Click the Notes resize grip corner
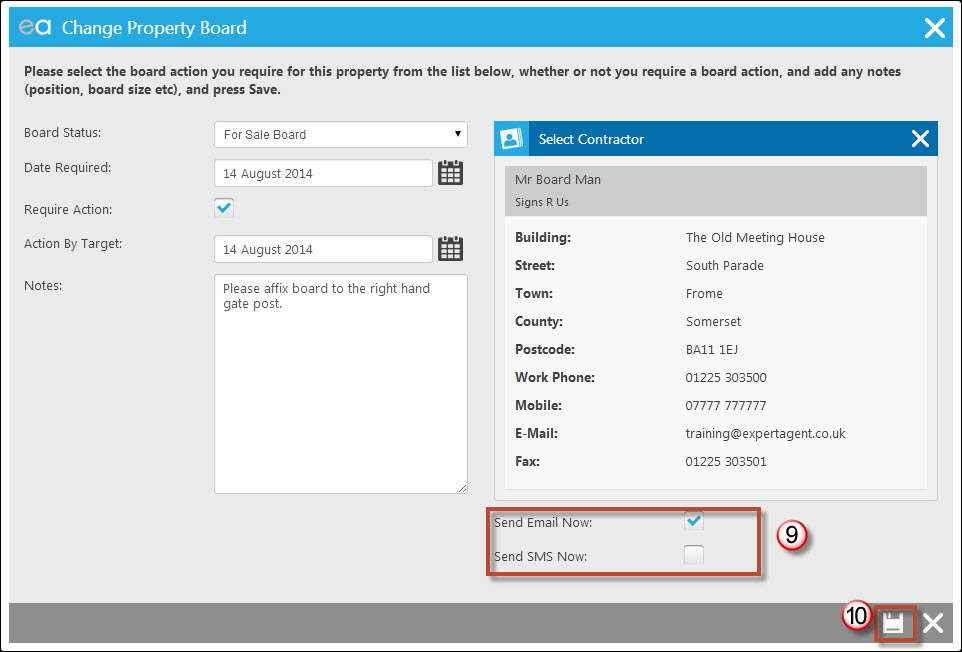Image resolution: width=962 pixels, height=652 pixels. click(462, 488)
